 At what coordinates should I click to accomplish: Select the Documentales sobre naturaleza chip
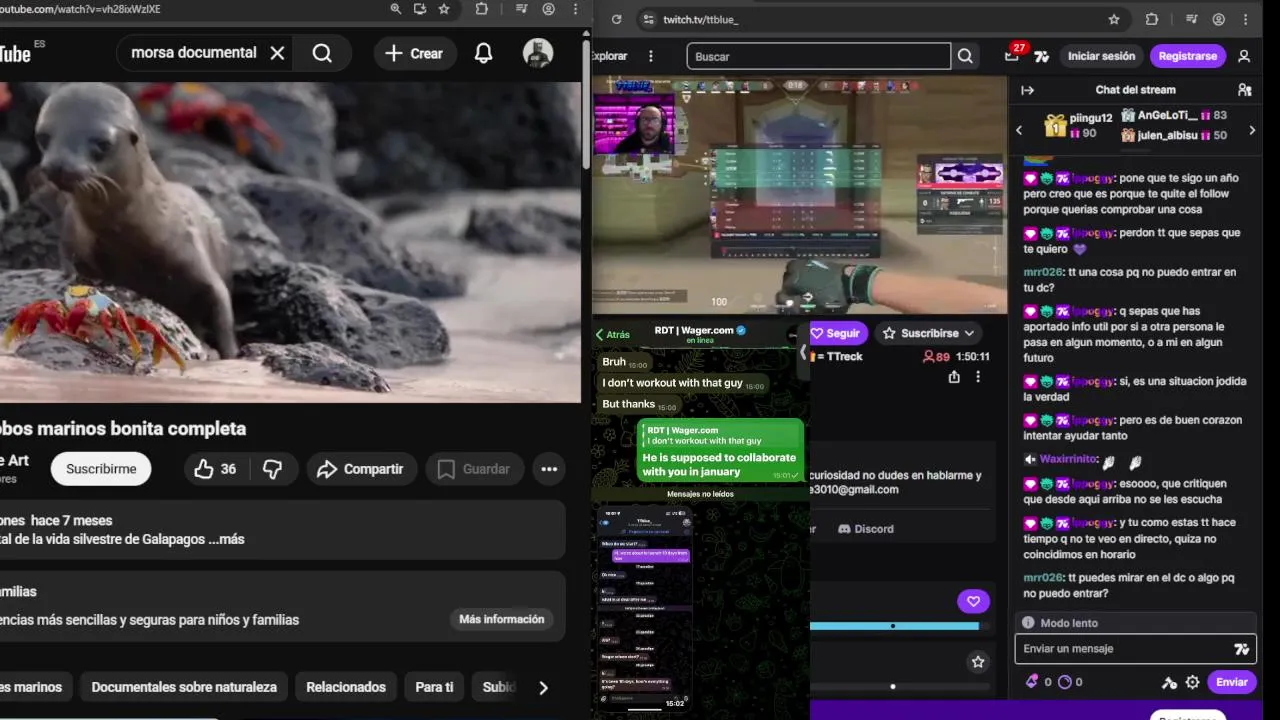184,687
